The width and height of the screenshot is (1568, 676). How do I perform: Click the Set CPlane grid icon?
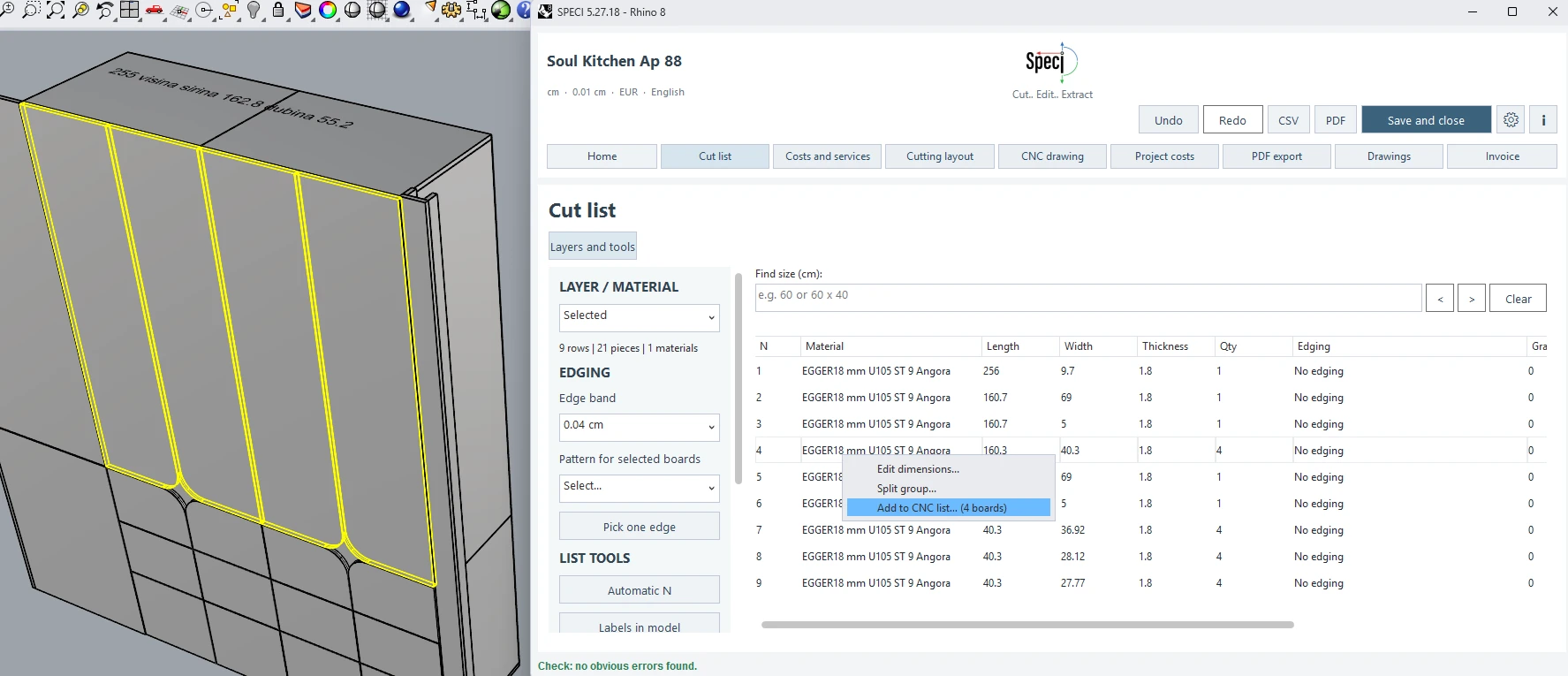179,10
